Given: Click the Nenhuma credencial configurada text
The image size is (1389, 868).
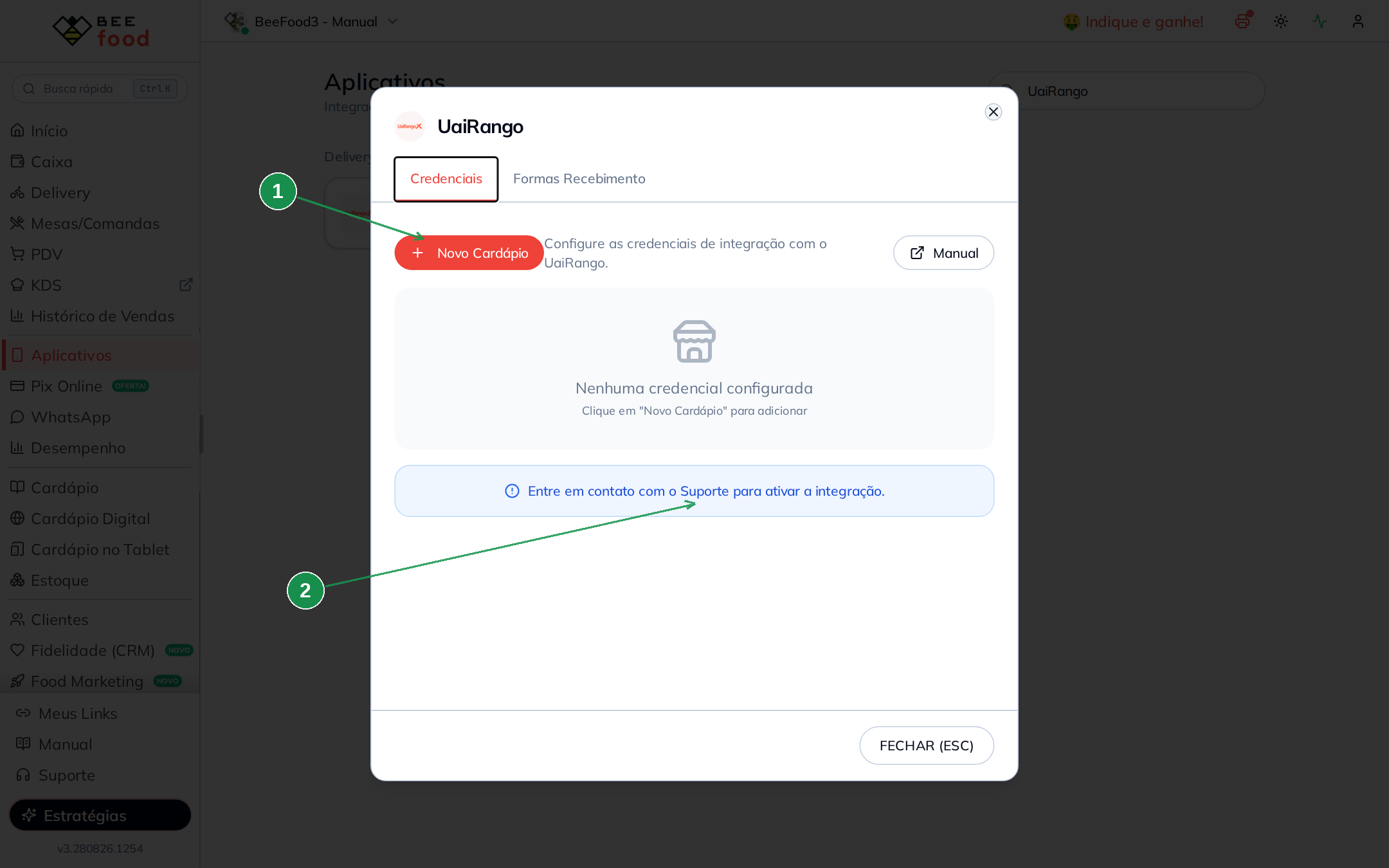Looking at the screenshot, I should (694, 388).
